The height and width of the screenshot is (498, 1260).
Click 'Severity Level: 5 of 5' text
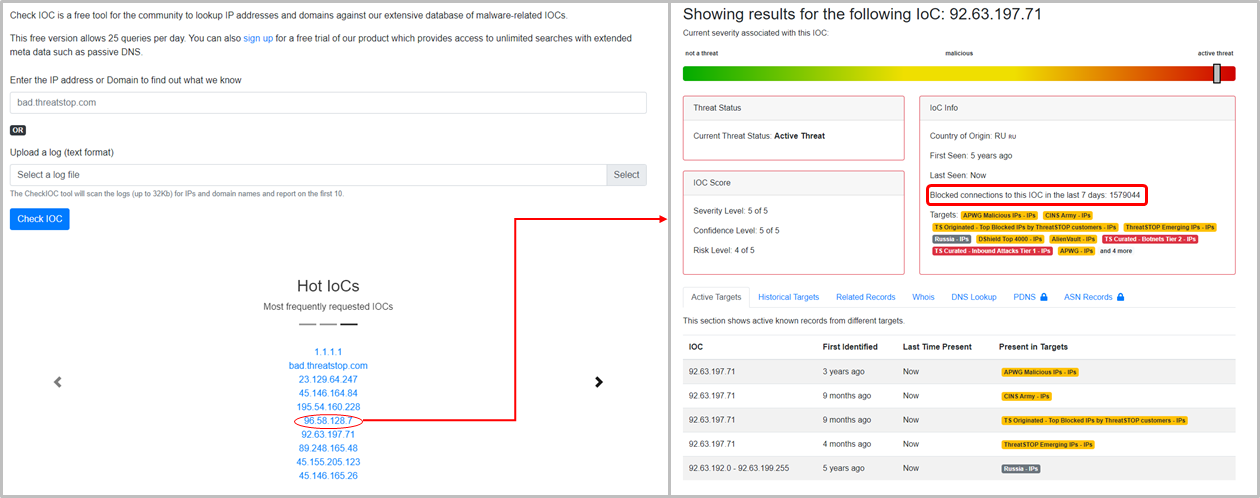pos(731,211)
